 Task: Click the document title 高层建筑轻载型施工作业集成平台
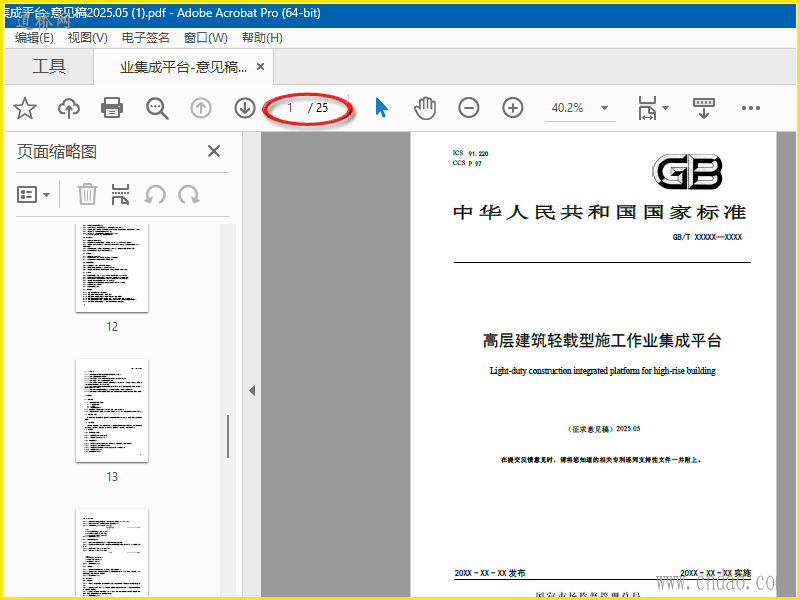pos(602,340)
